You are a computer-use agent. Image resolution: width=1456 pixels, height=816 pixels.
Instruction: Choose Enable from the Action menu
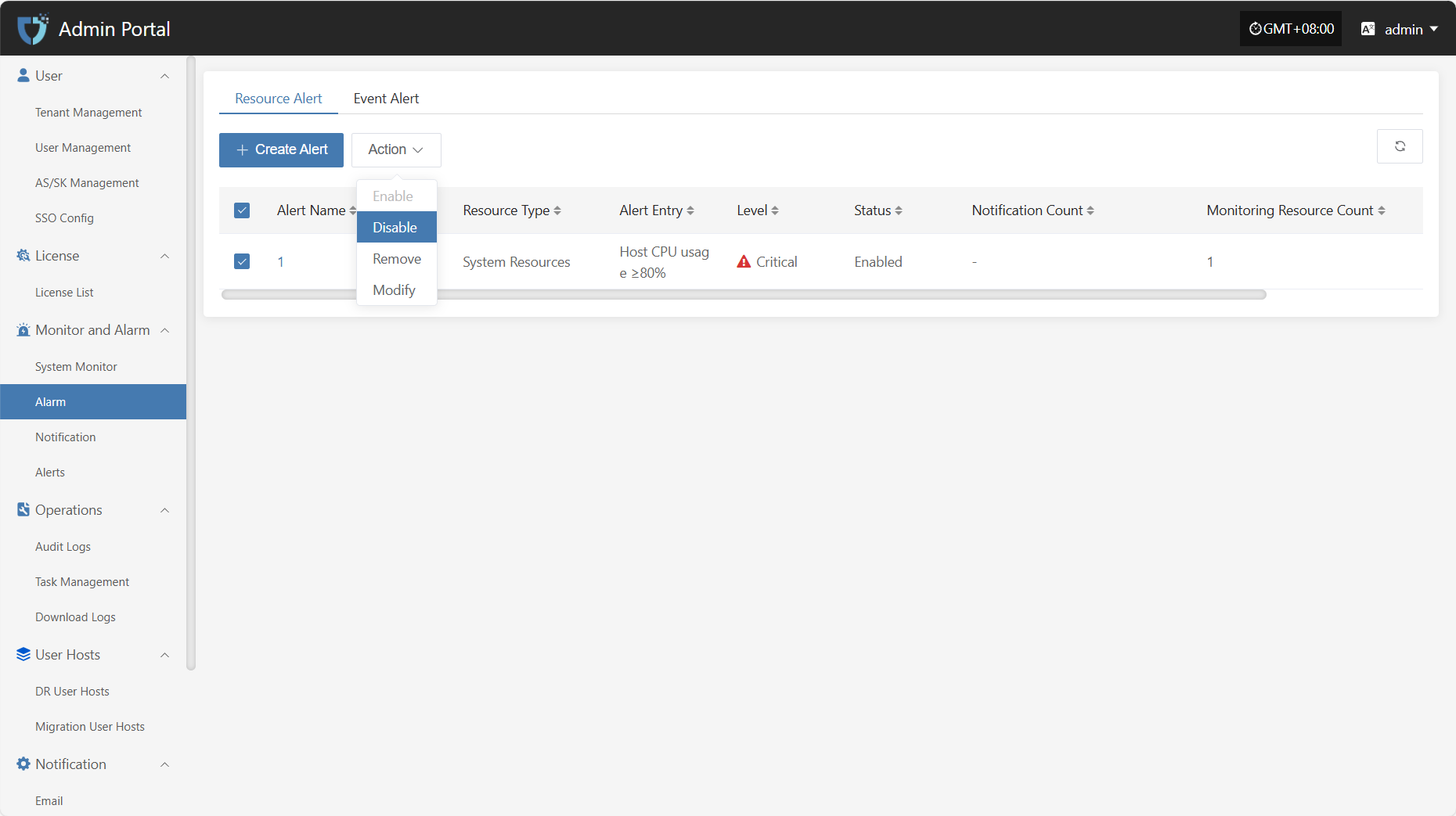coord(396,196)
